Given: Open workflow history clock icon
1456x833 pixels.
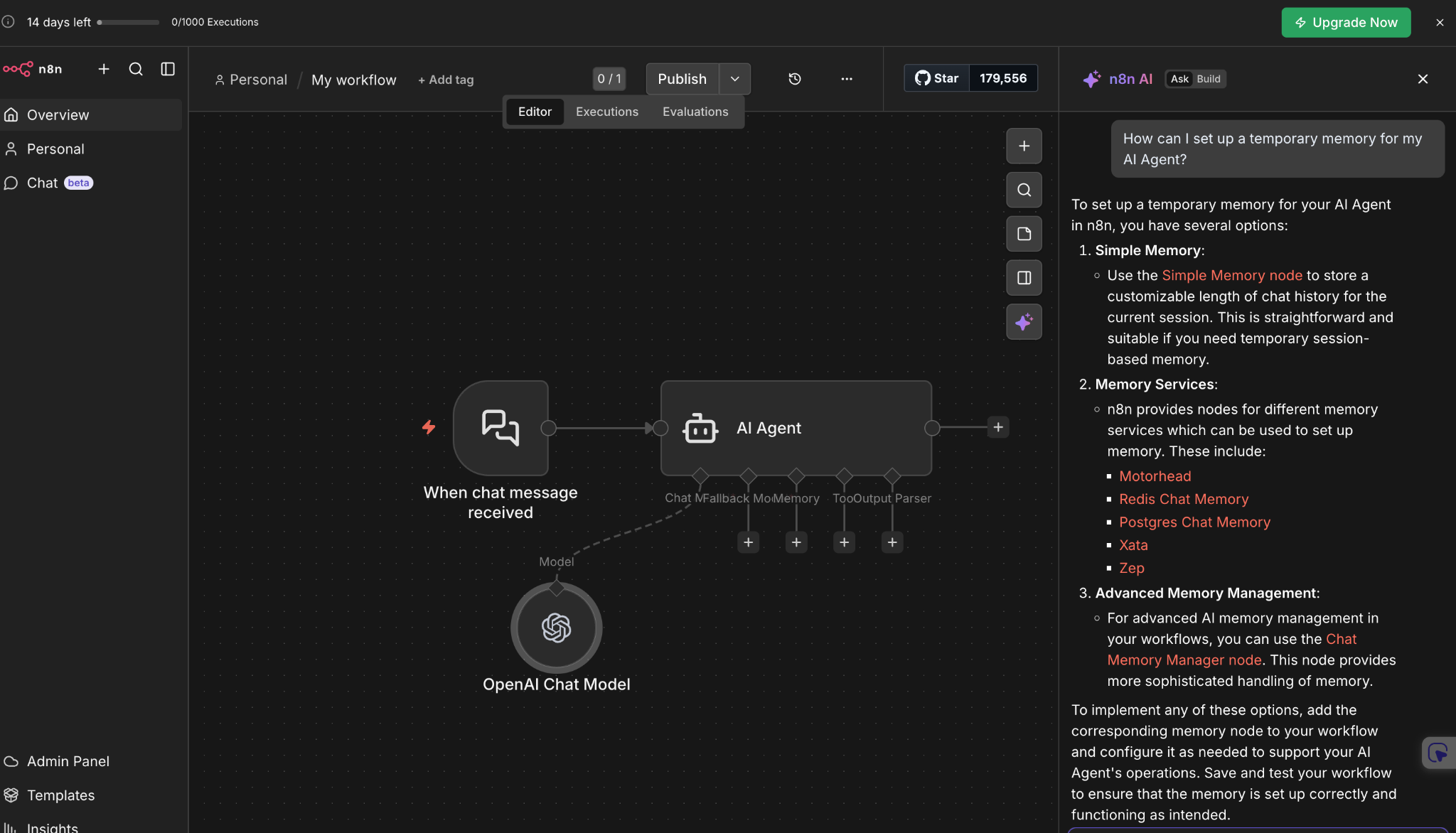Looking at the screenshot, I should pyautogui.click(x=795, y=79).
